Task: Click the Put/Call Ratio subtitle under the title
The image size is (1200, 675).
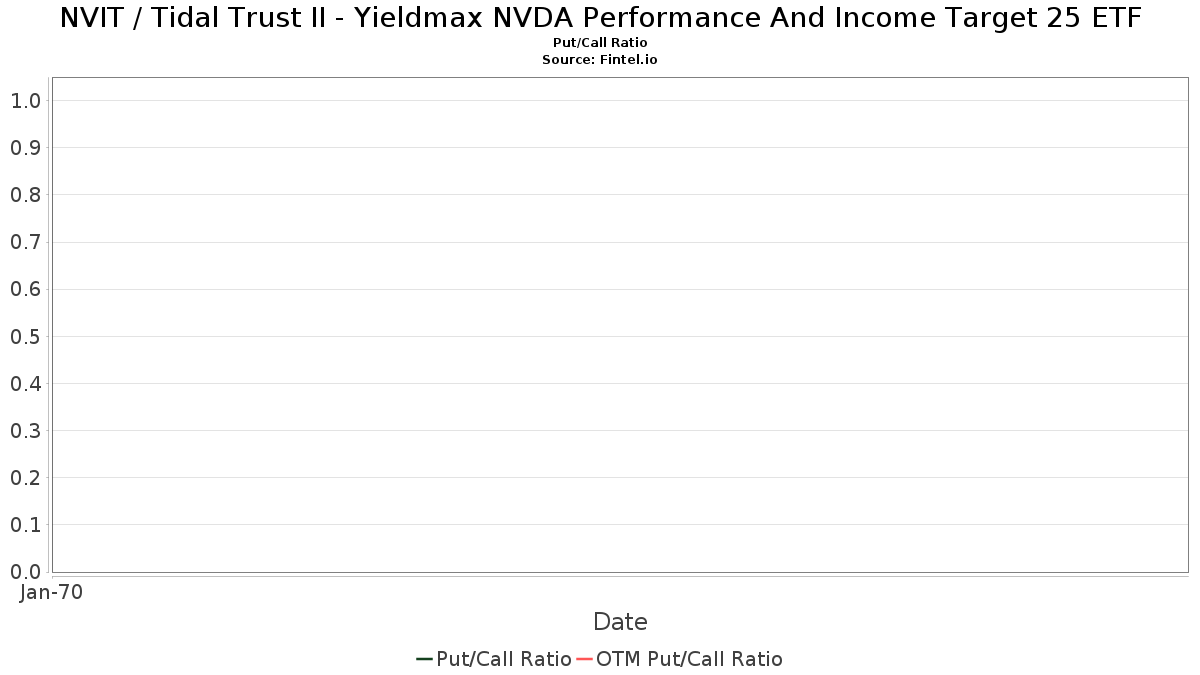Action: pyautogui.click(x=600, y=43)
